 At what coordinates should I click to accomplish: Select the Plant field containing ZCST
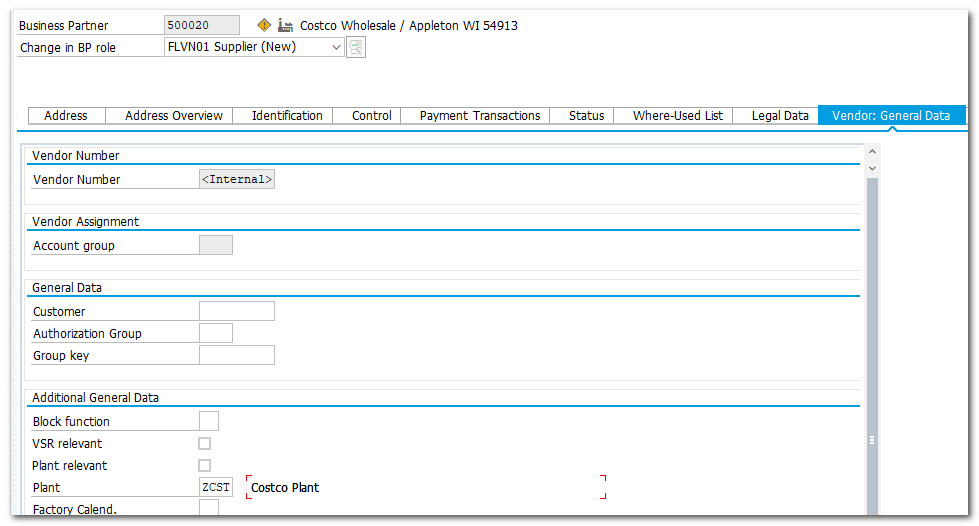[216, 487]
